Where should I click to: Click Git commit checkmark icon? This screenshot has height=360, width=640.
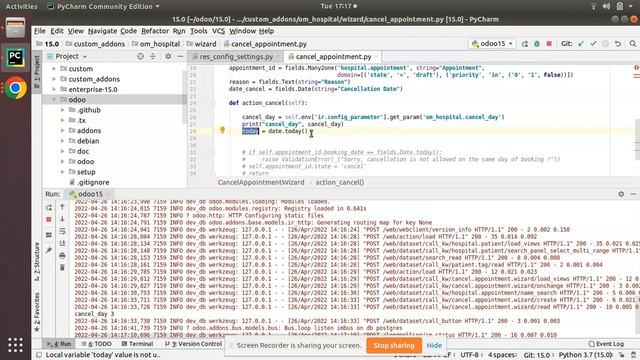593,44
